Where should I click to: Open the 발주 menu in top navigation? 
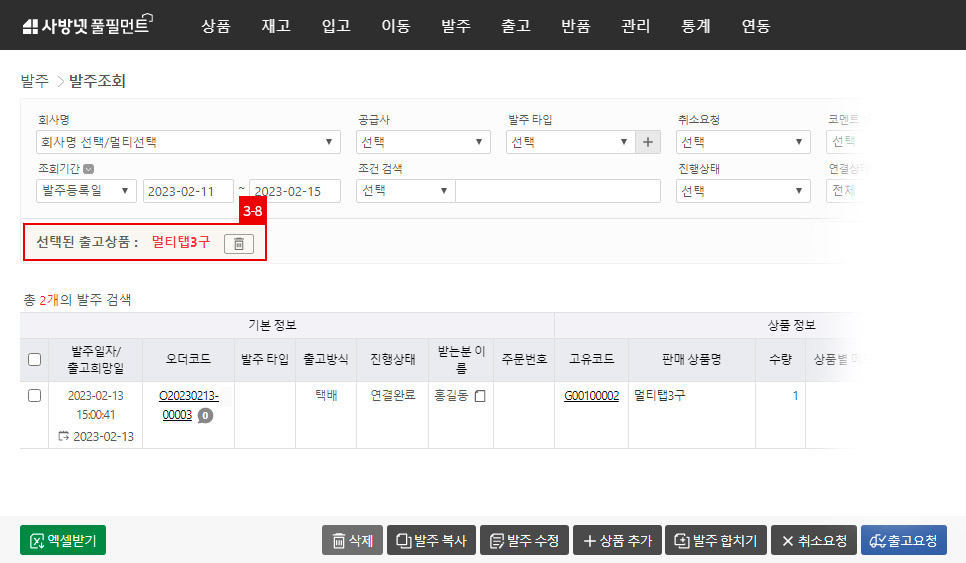(455, 26)
